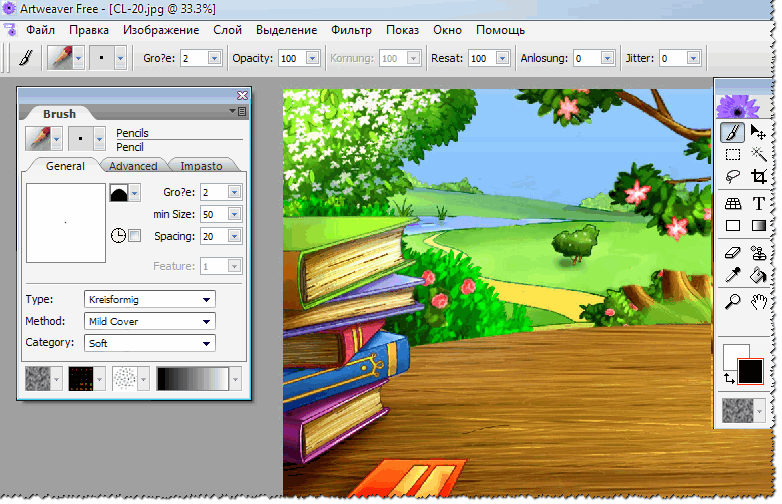Open the min Size dropdown in Brush panel
Image resolution: width=782 pixels, height=504 pixels.
[x=234, y=214]
